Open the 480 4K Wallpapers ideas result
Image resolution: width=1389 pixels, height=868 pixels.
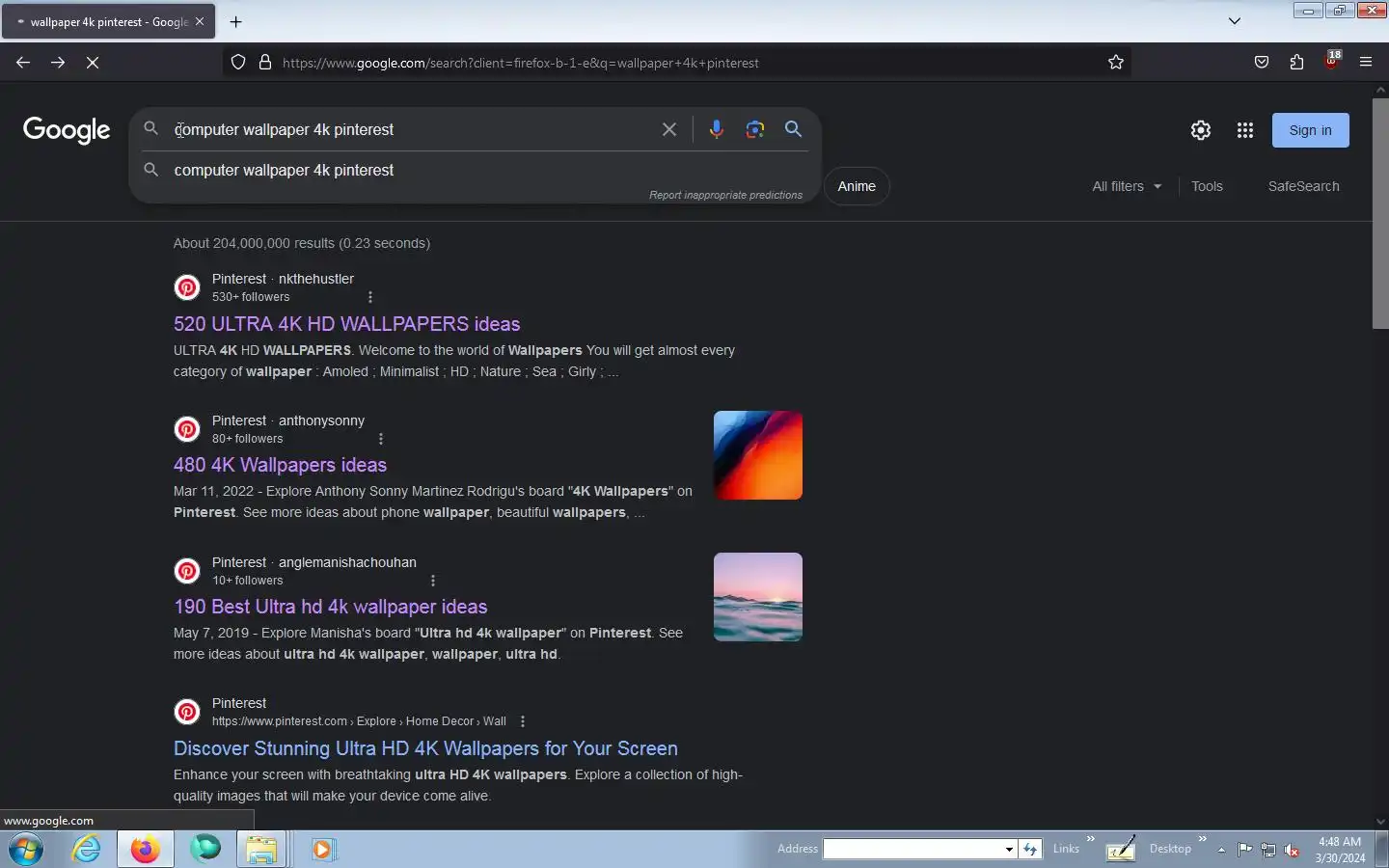tap(280, 465)
